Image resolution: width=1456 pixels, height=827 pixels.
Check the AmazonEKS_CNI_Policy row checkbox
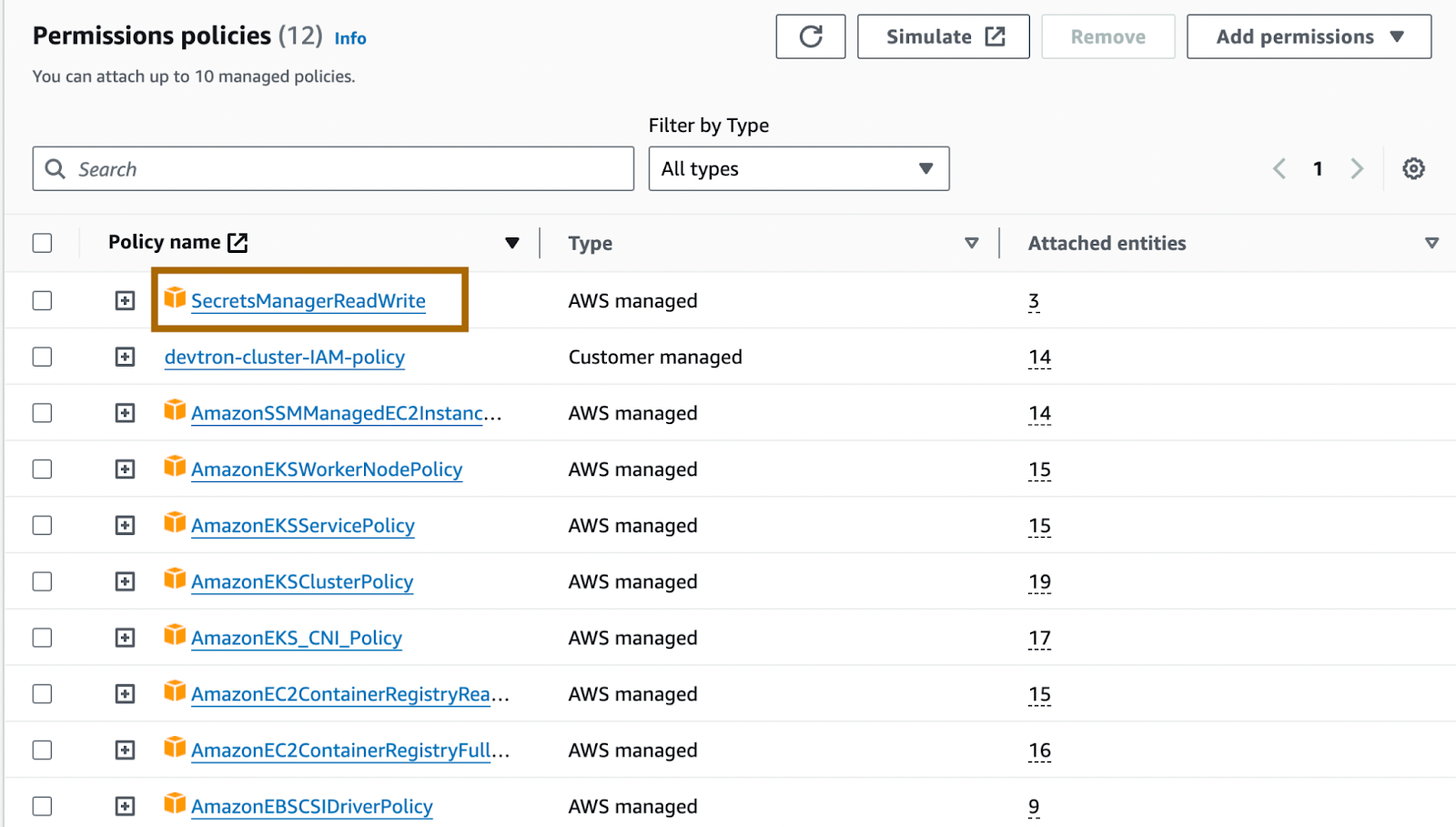[42, 638]
